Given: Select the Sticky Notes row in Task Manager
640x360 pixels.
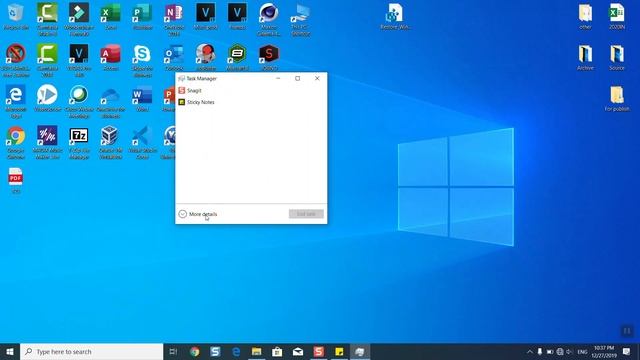Looking at the screenshot, I should pos(251,102).
